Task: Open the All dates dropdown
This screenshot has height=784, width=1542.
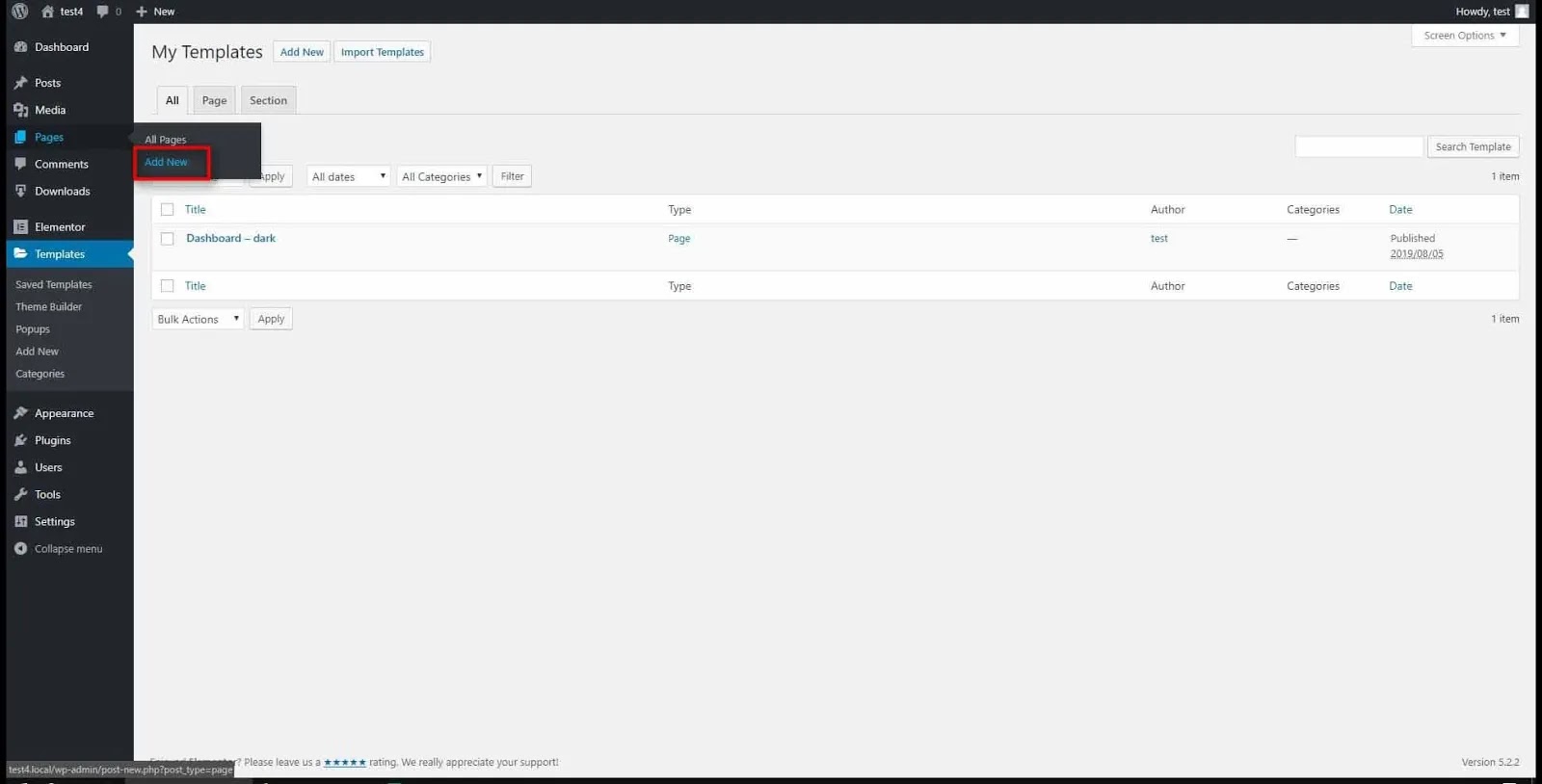Action: click(348, 176)
